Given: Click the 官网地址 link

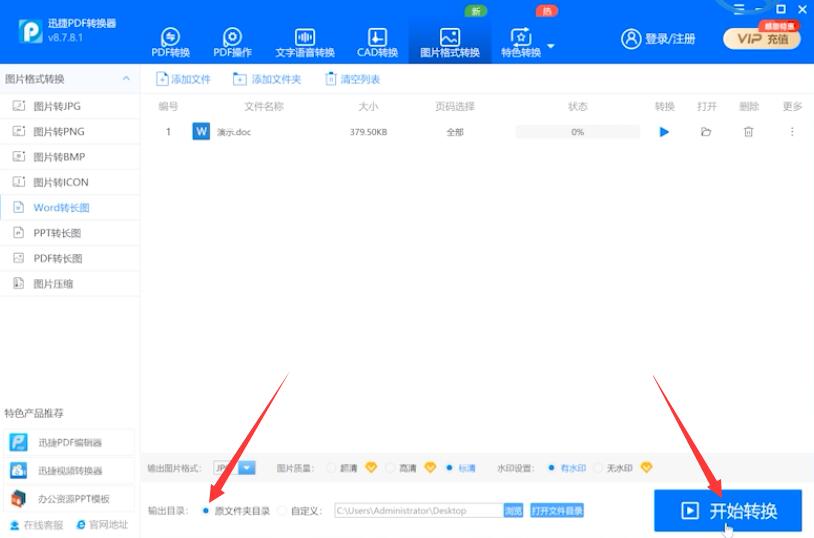Looking at the screenshot, I should (102, 525).
